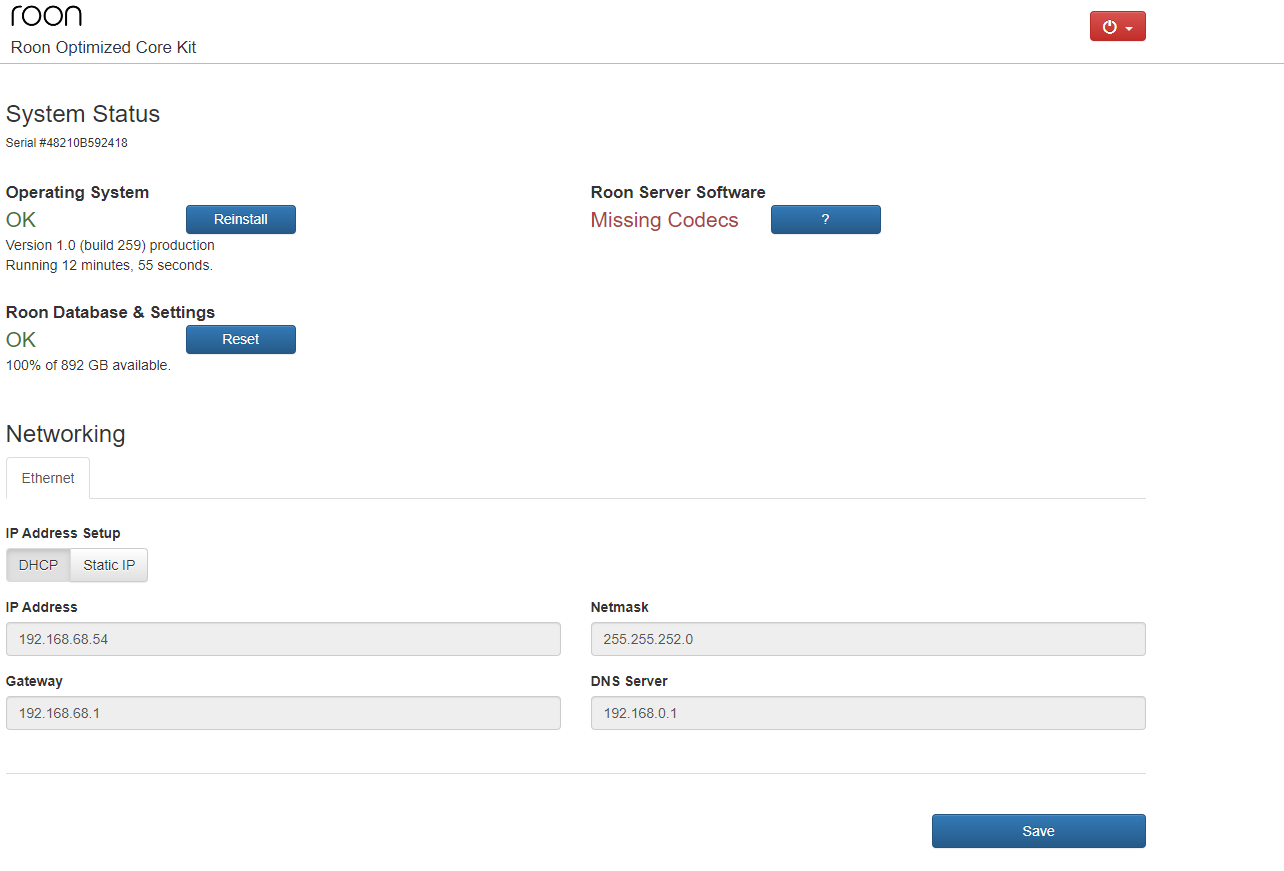
Task: Open the red power dropdown menu
Action: pyautogui.click(x=1117, y=27)
